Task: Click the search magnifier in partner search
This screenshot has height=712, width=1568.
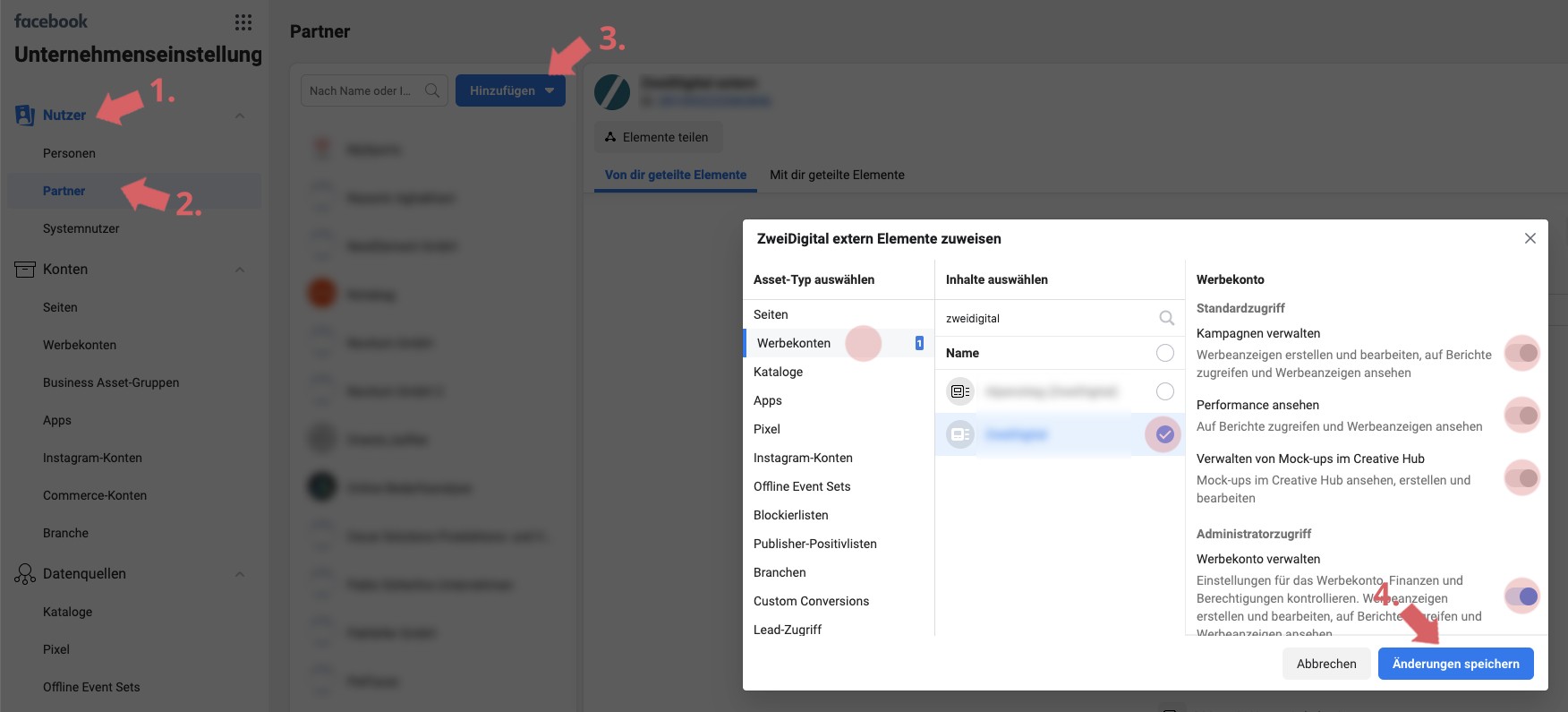Action: pos(432,90)
